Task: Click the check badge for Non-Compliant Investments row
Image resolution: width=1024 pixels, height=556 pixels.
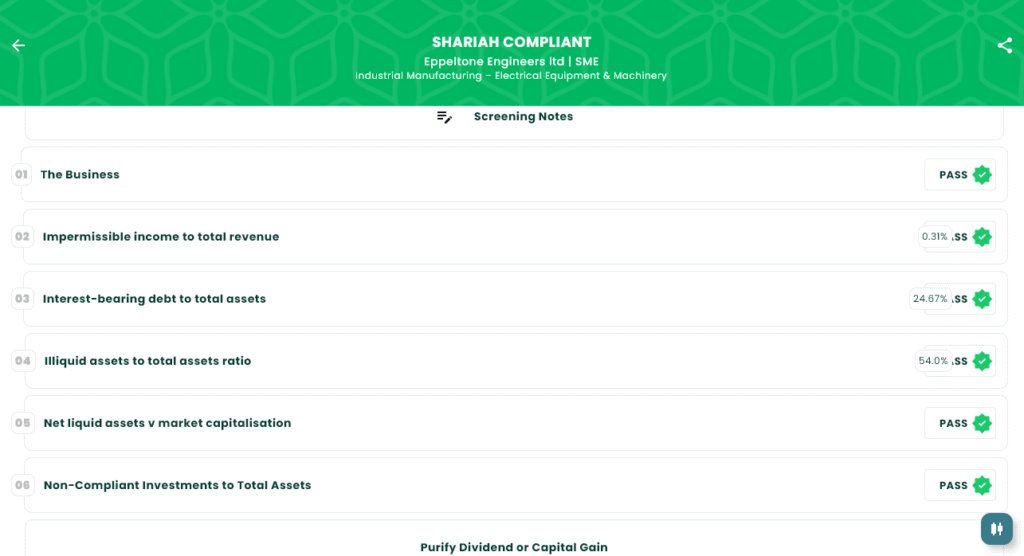Action: click(982, 485)
